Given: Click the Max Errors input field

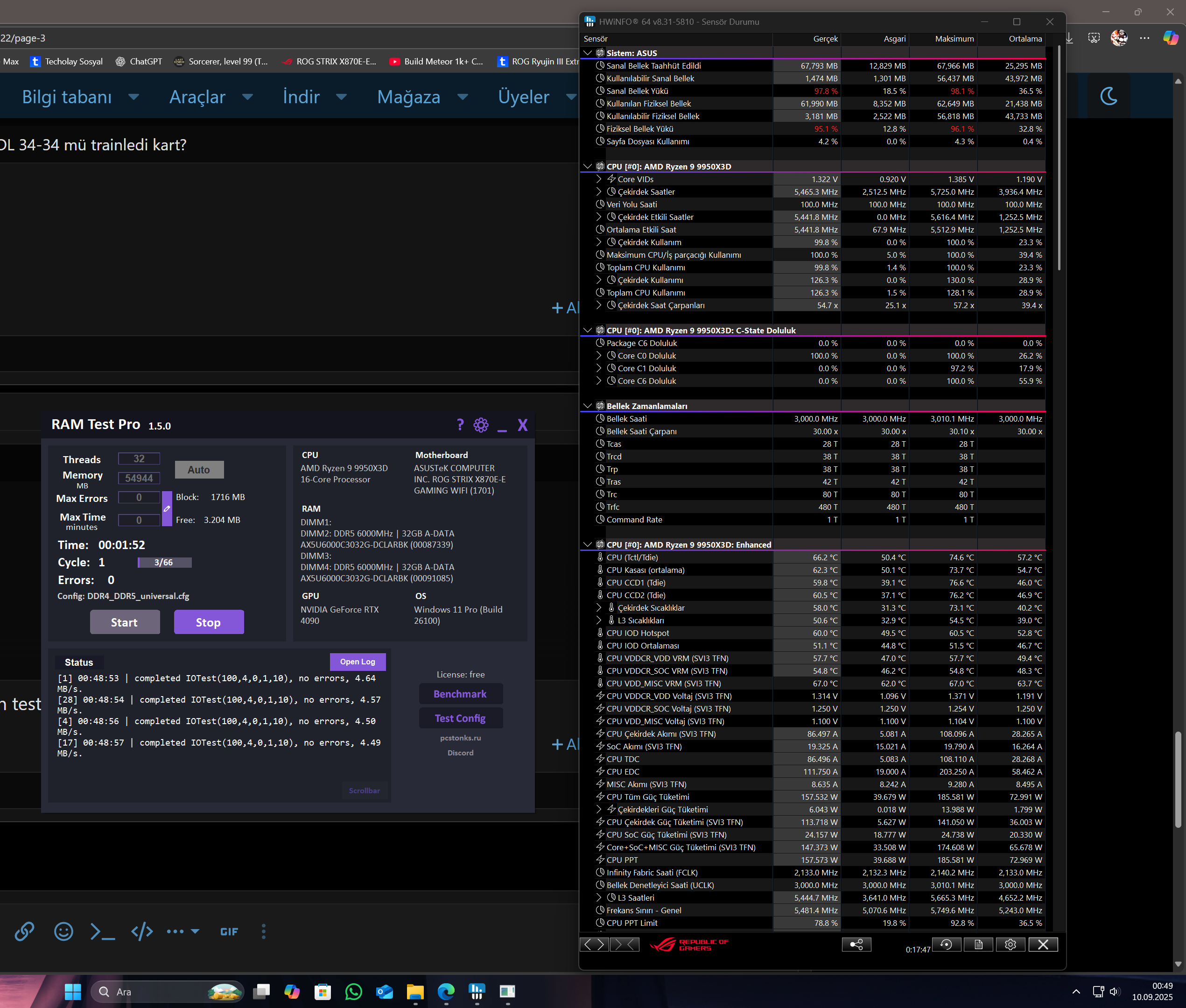Looking at the screenshot, I should click(139, 498).
